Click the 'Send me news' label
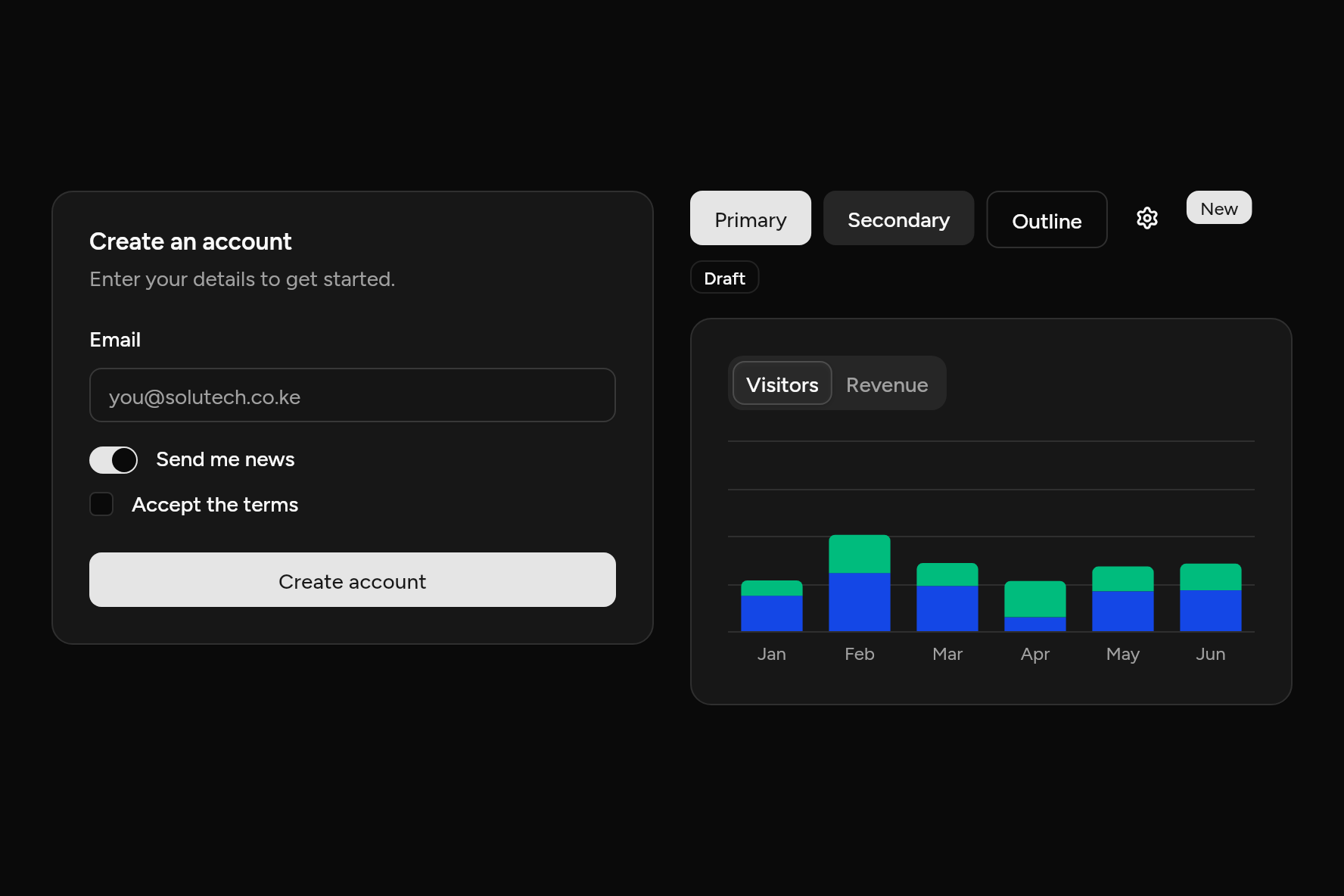 226,459
